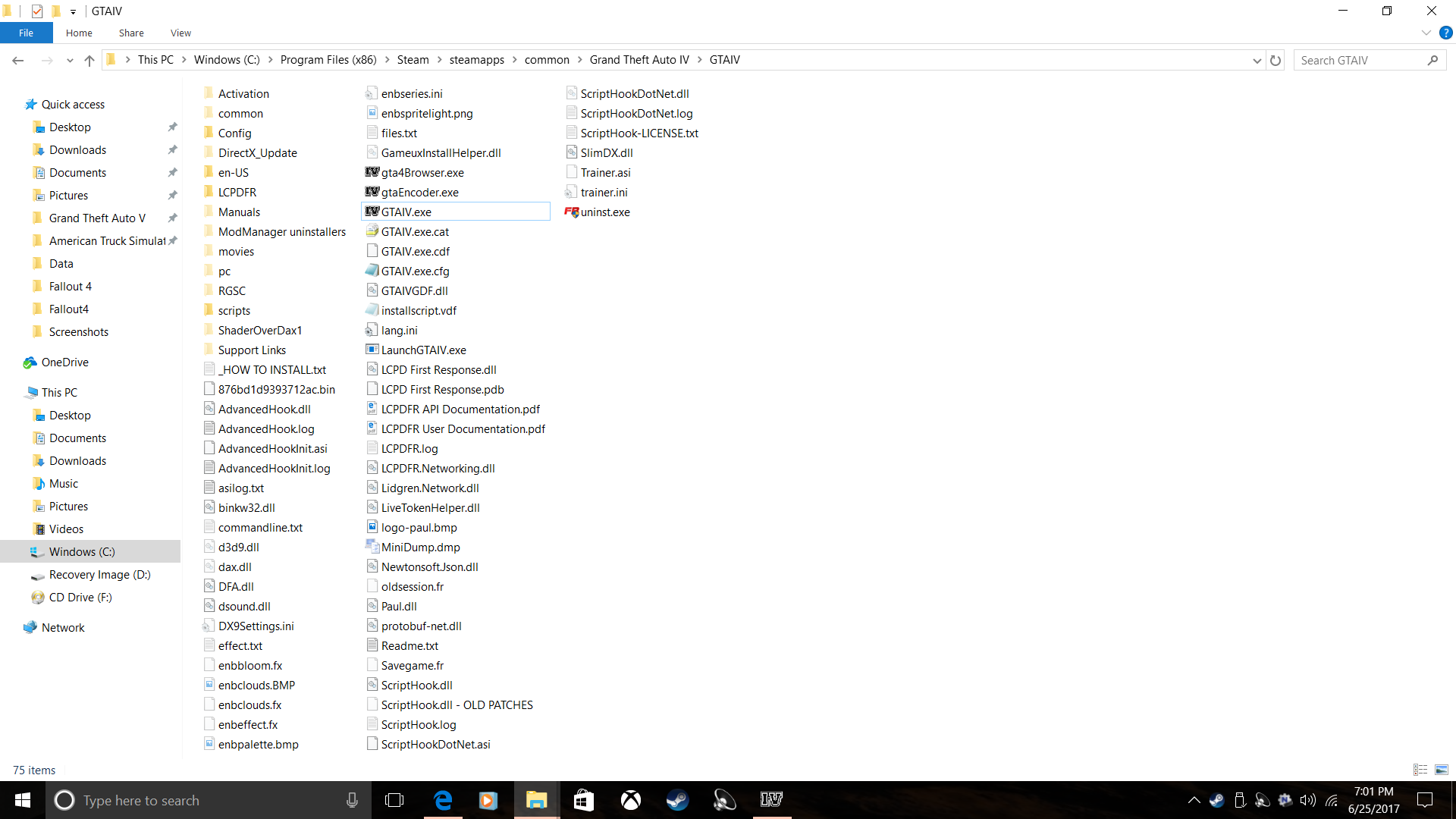Open address bar history dropdown
This screenshot has height=819, width=1456.
pos(1257,60)
